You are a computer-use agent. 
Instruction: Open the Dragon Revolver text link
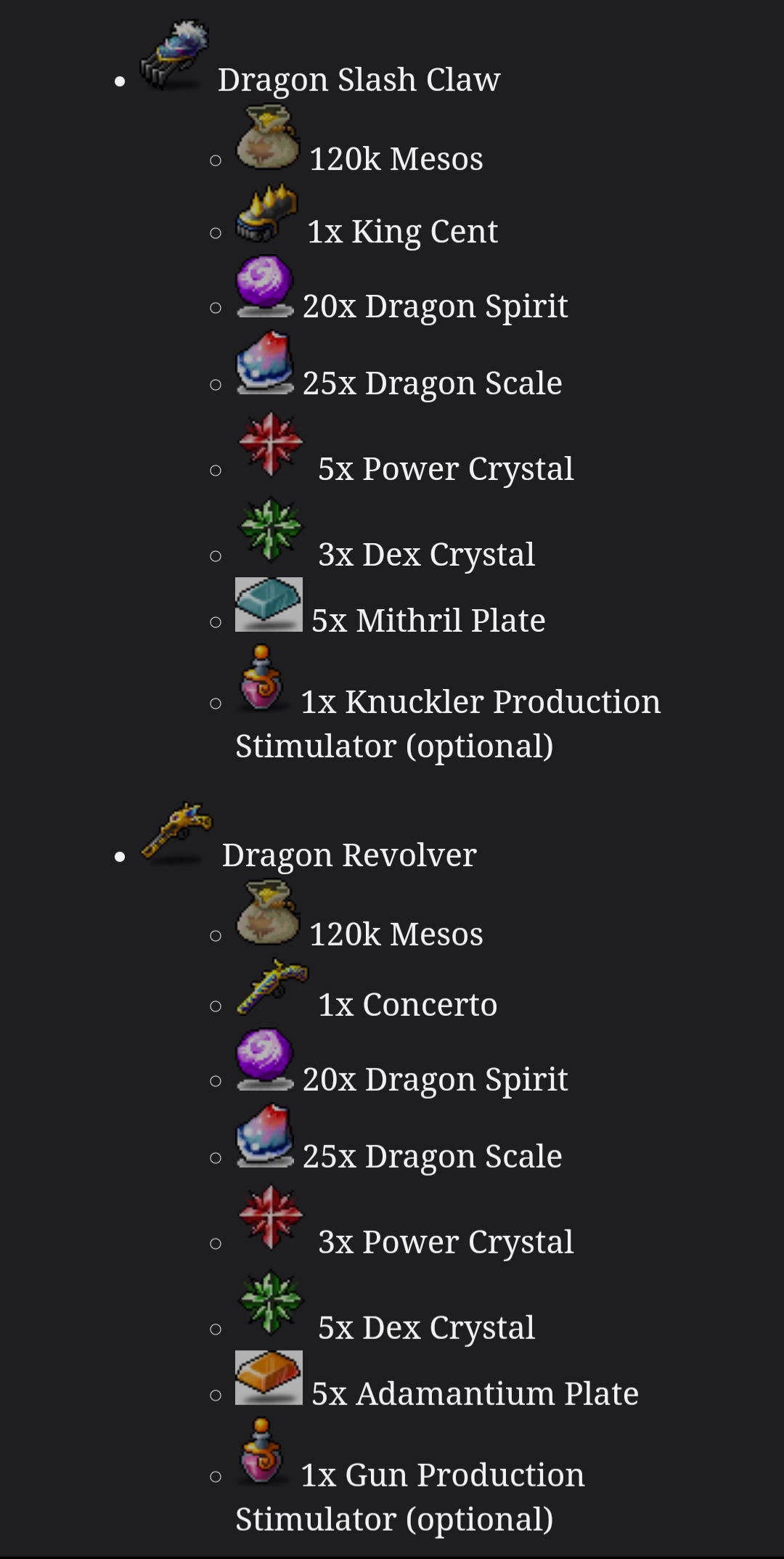tap(349, 855)
